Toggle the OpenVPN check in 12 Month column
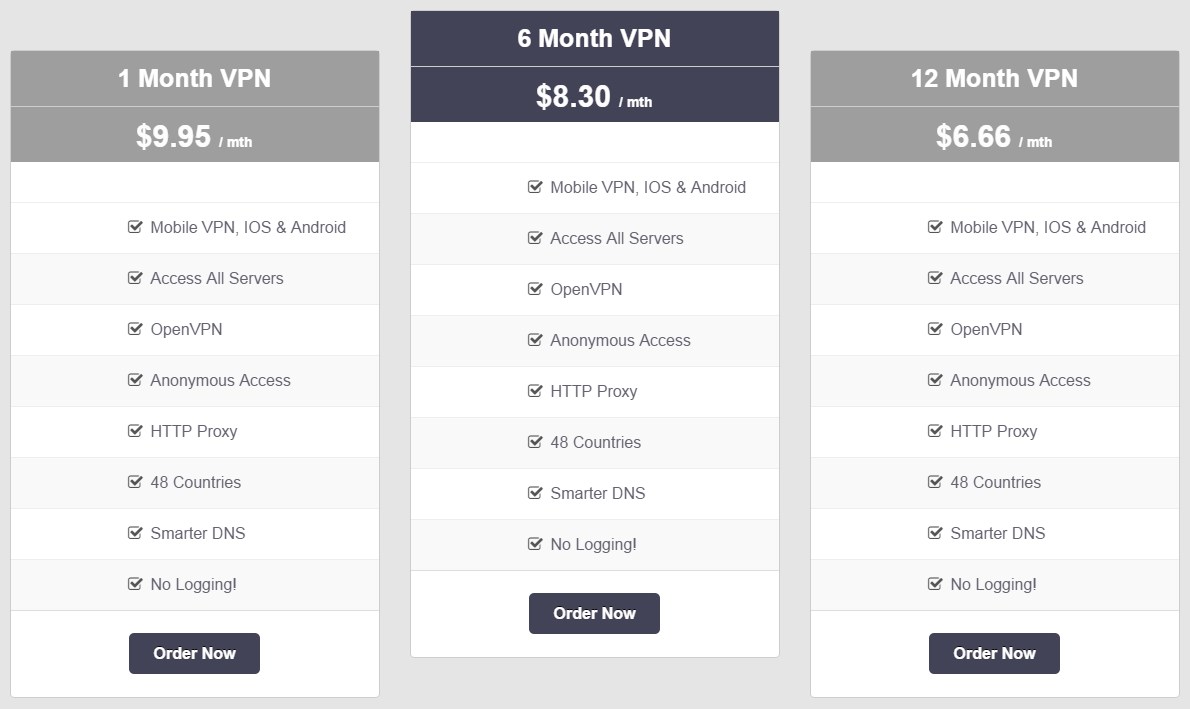Viewport: 1190px width, 709px height. [935, 329]
